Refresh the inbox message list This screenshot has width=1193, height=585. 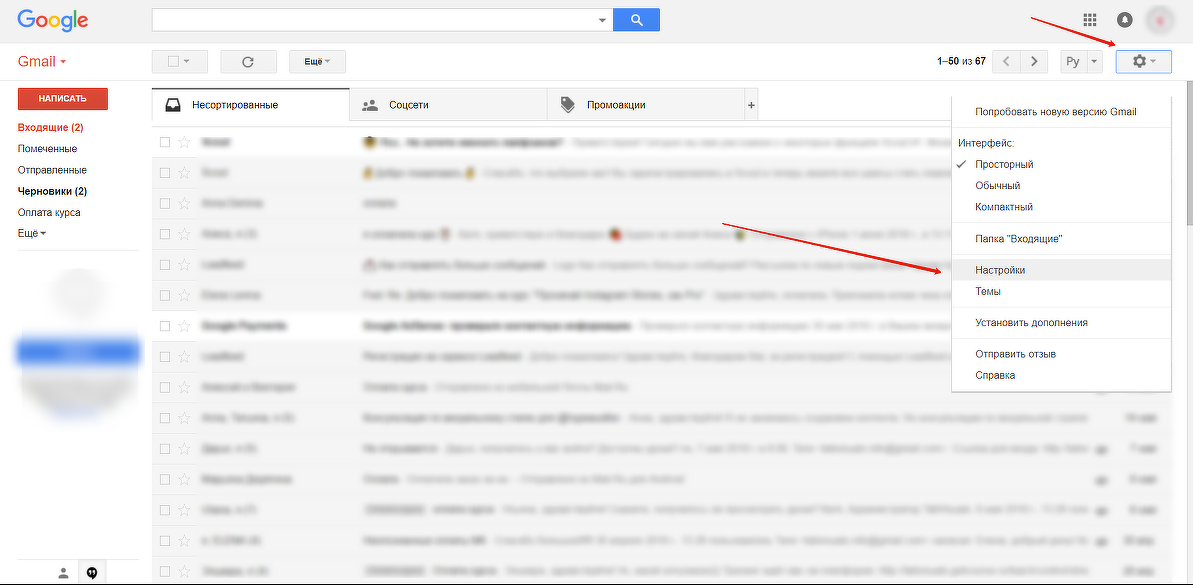click(x=247, y=62)
